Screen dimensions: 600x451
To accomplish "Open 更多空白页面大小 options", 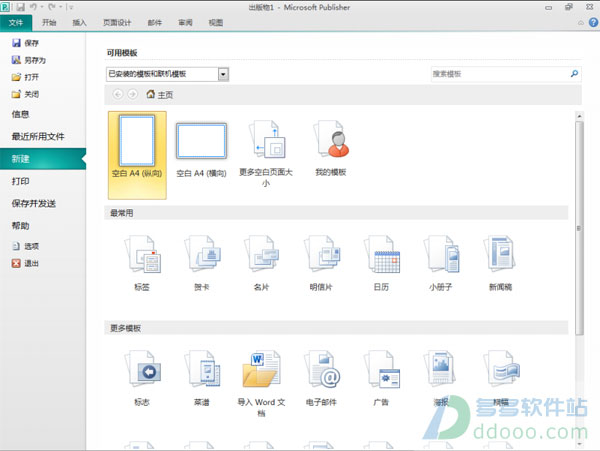I will pyautogui.click(x=266, y=153).
